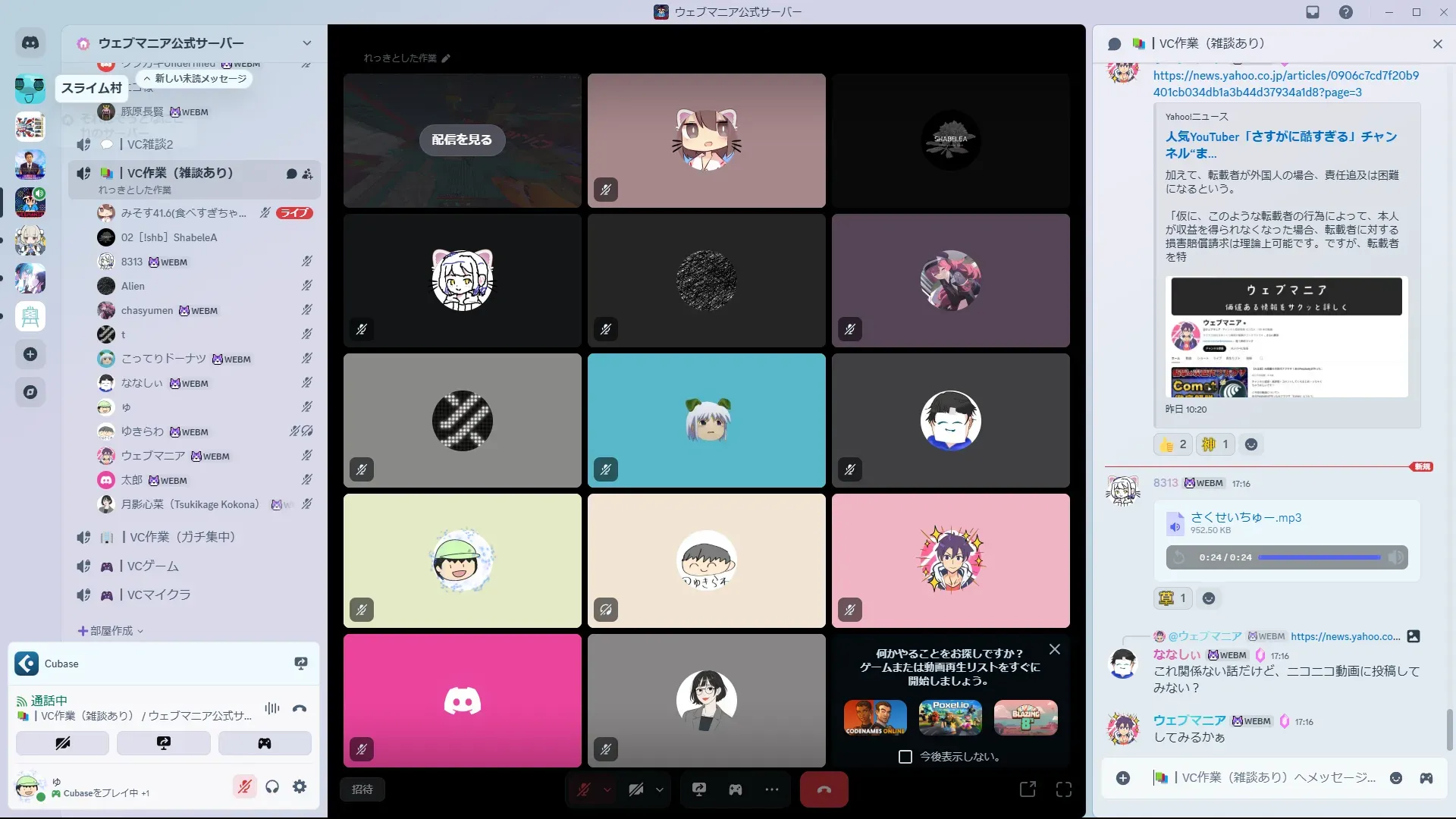The image size is (1456, 819).
Task: Click the 配信を見る watch stream button
Action: point(462,140)
